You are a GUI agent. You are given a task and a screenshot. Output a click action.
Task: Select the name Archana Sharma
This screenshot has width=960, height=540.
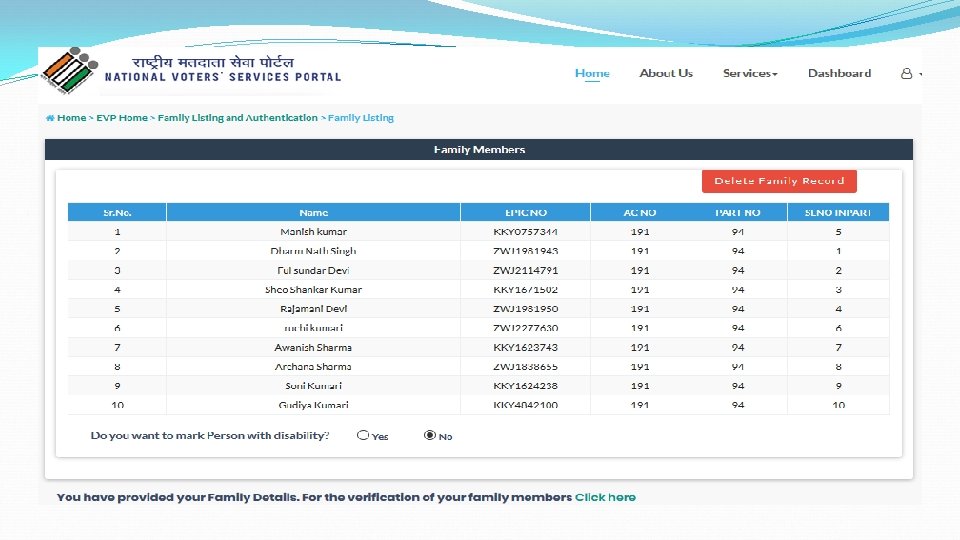pyautogui.click(x=313, y=367)
